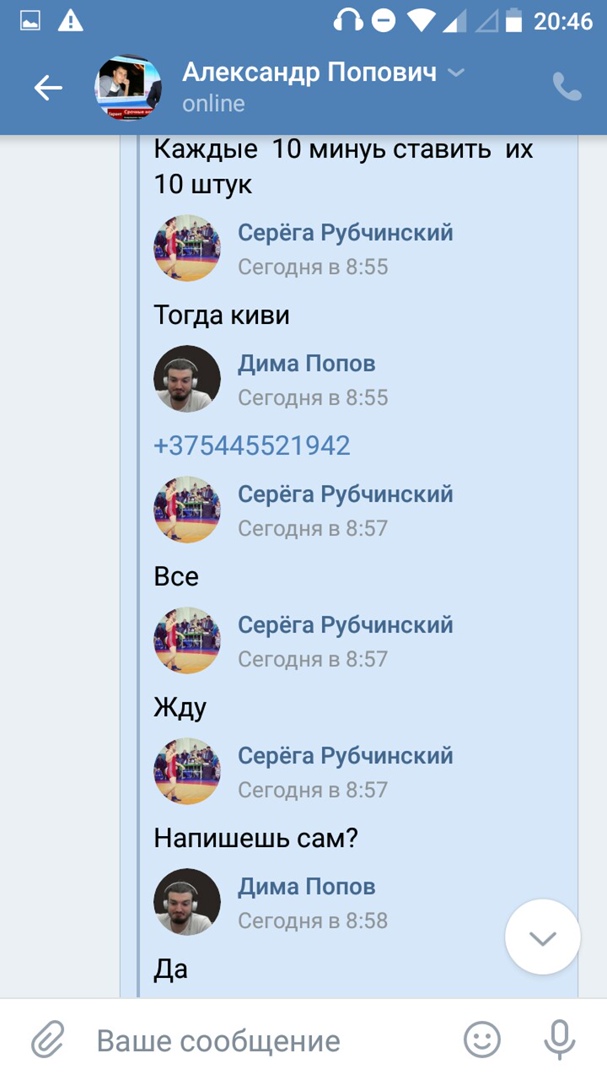Expand dropdown next to Александр Попович
607x1080 pixels.
pos(455,73)
